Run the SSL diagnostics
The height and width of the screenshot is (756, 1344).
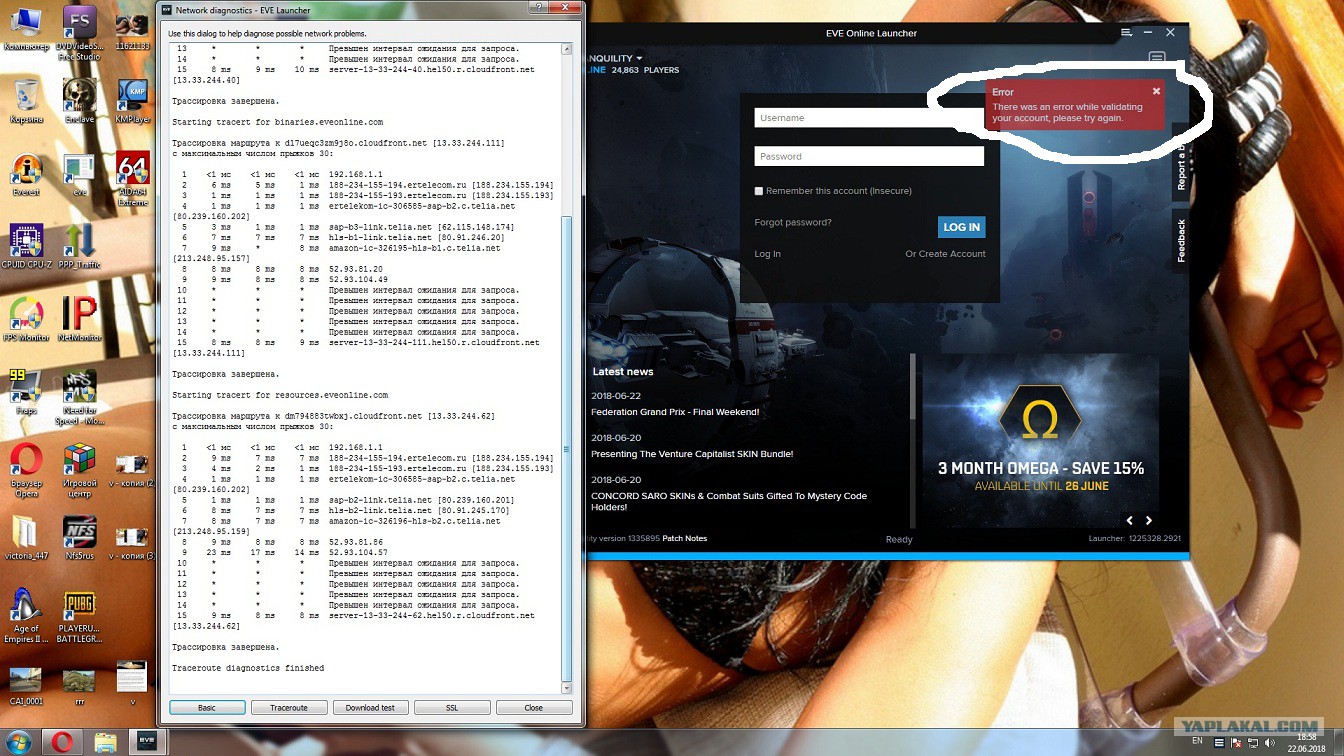[452, 707]
